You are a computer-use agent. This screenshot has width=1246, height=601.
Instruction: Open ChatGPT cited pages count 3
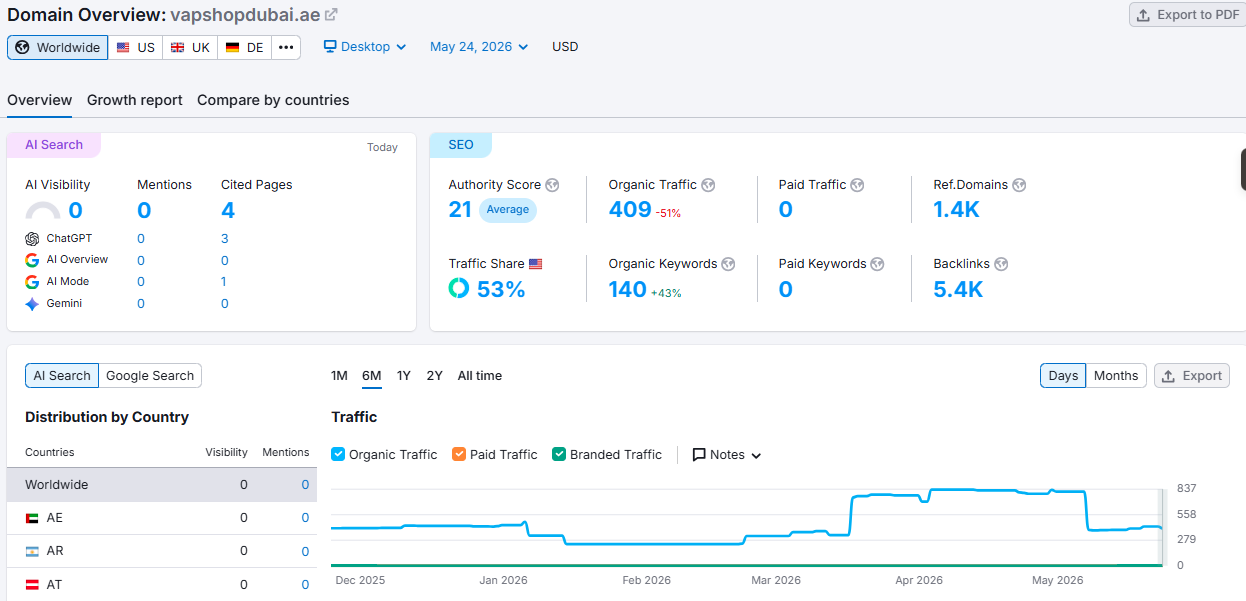point(225,238)
